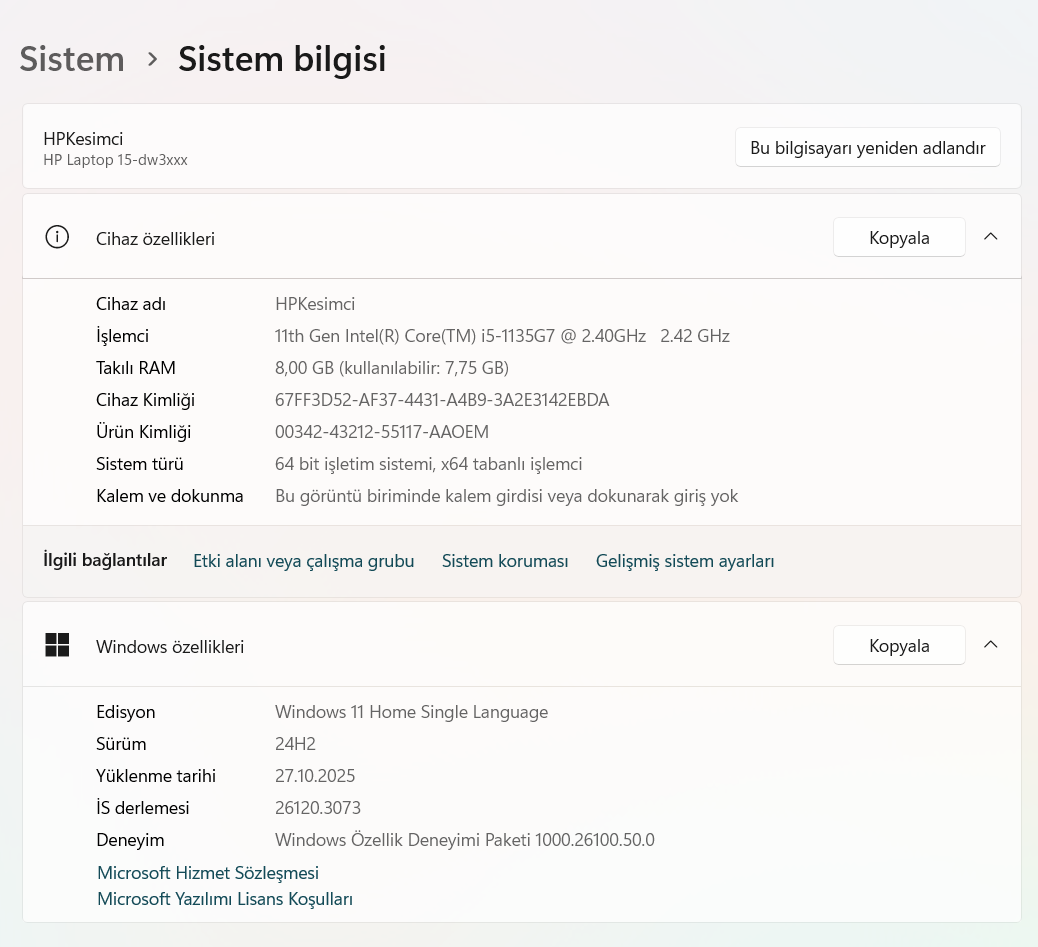The height and width of the screenshot is (947, 1038).
Task: Click the İşlemci value showing i5-1135G7
Action: [x=502, y=336]
